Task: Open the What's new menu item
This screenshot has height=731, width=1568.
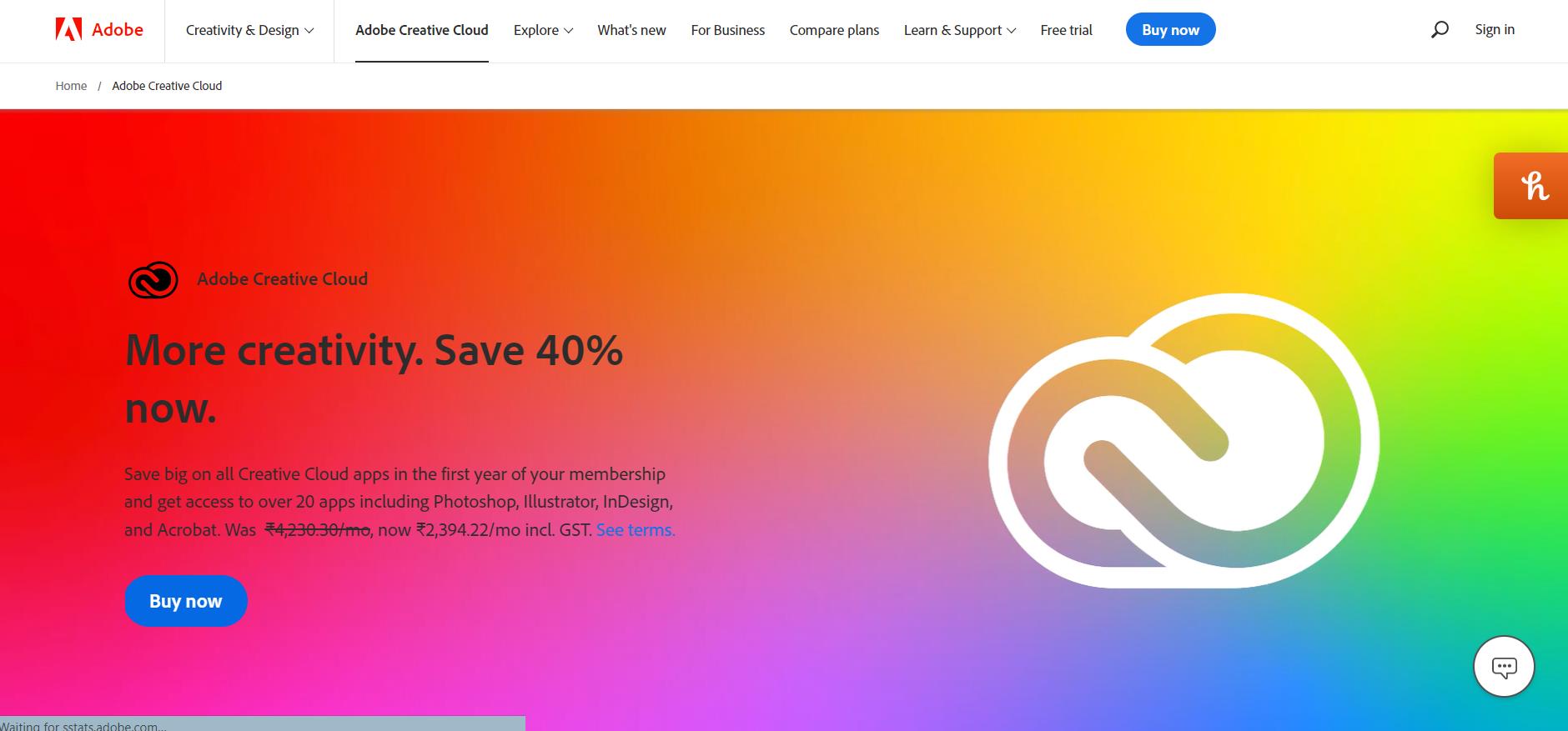Action: 631,30
